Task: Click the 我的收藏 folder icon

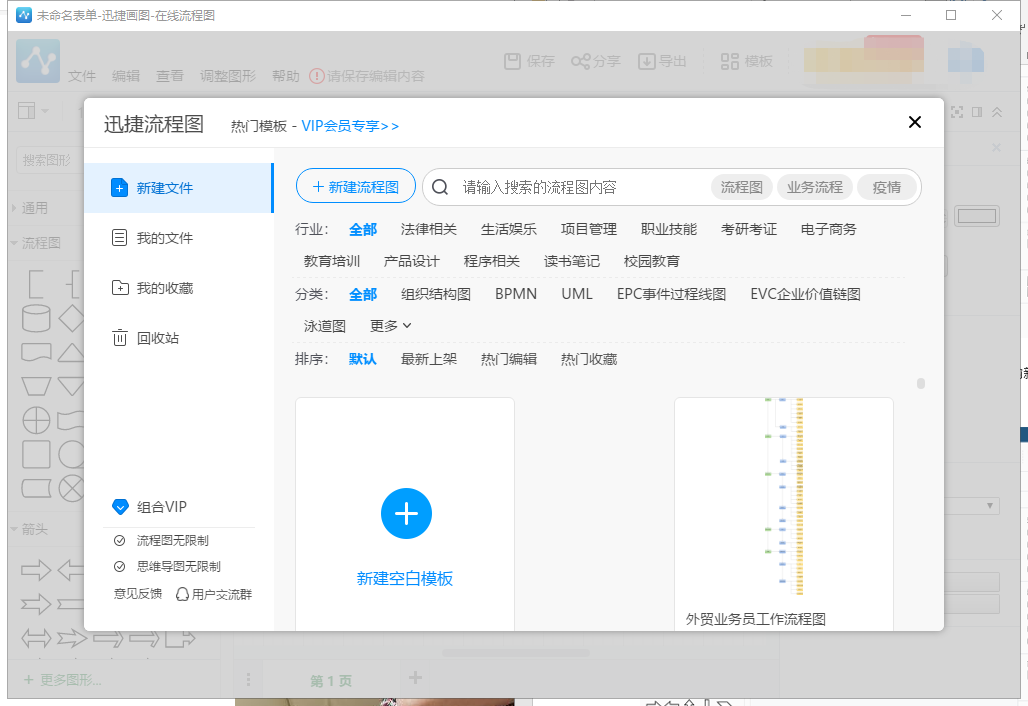Action: click(x=120, y=288)
